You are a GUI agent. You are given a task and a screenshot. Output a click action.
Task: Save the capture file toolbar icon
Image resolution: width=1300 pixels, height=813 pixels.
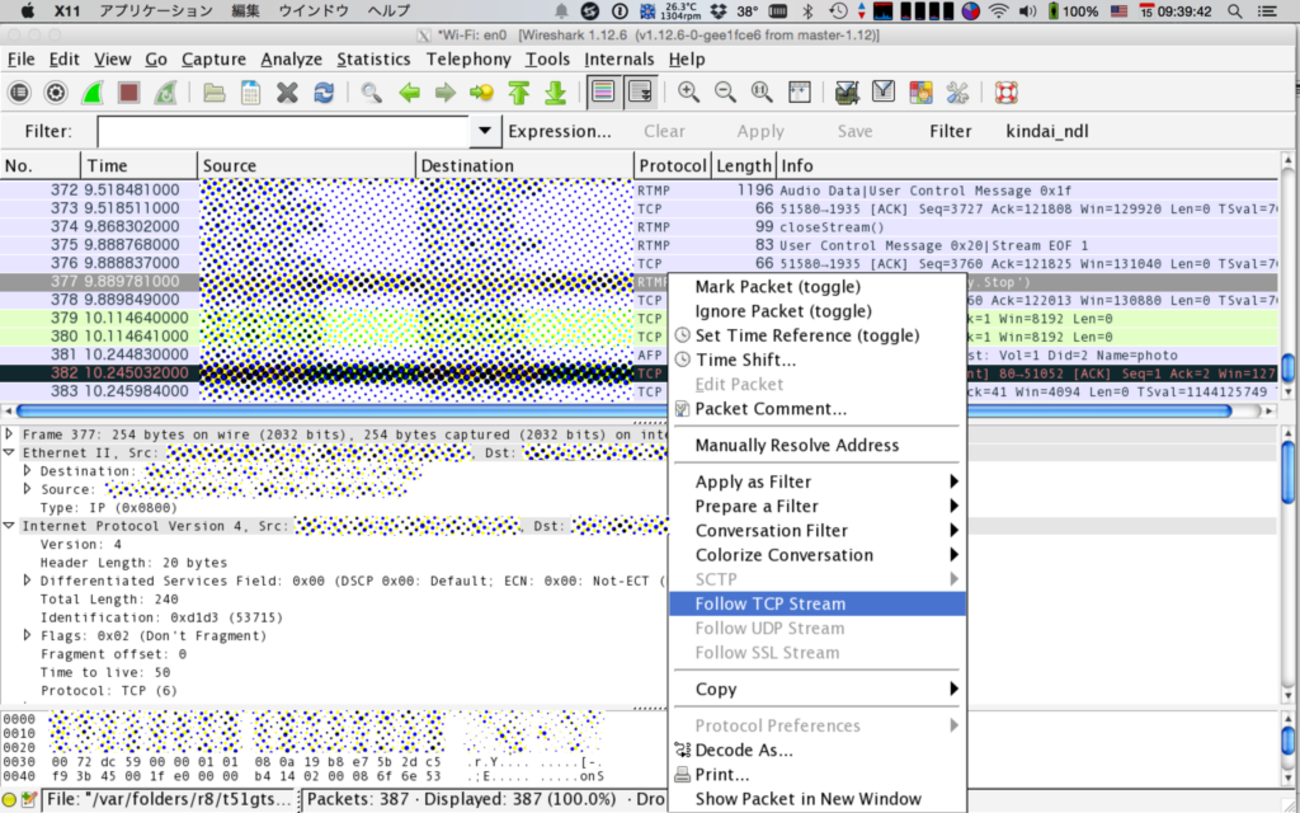(x=250, y=93)
